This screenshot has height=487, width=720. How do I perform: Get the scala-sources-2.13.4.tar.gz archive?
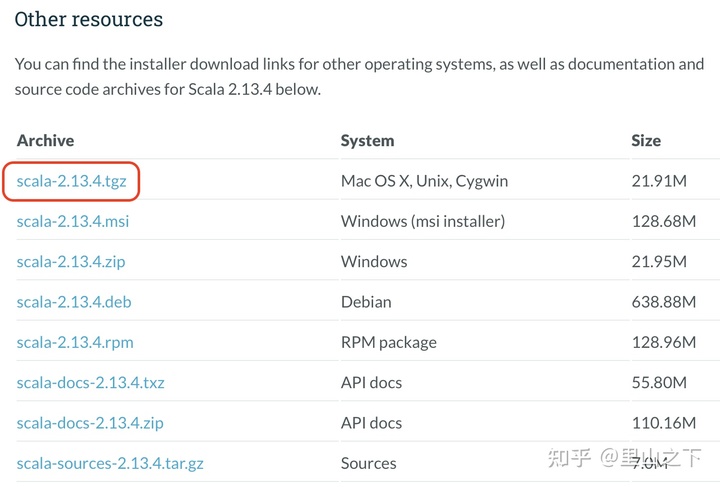click(110, 464)
